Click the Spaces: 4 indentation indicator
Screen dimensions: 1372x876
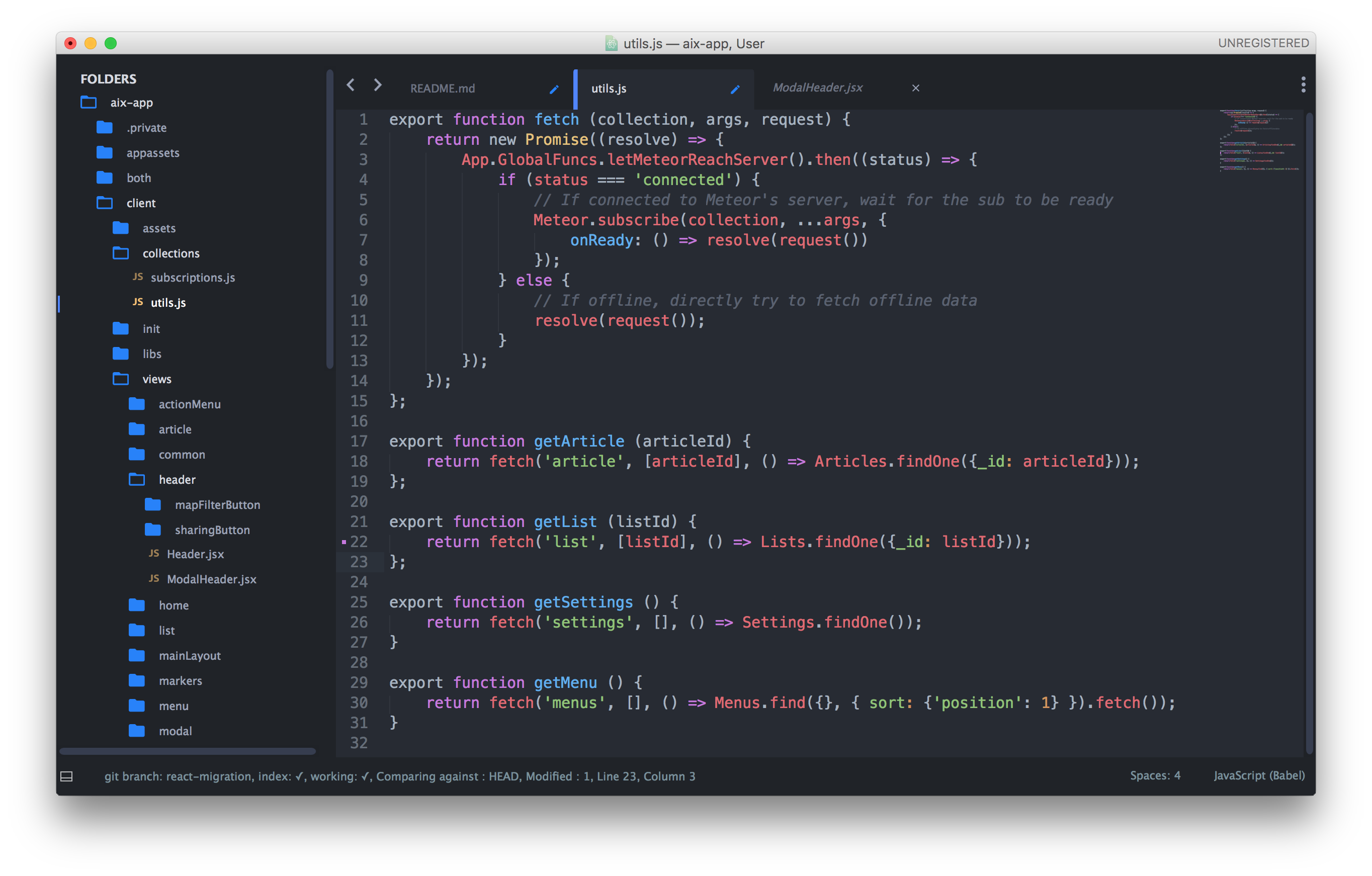(x=1155, y=775)
